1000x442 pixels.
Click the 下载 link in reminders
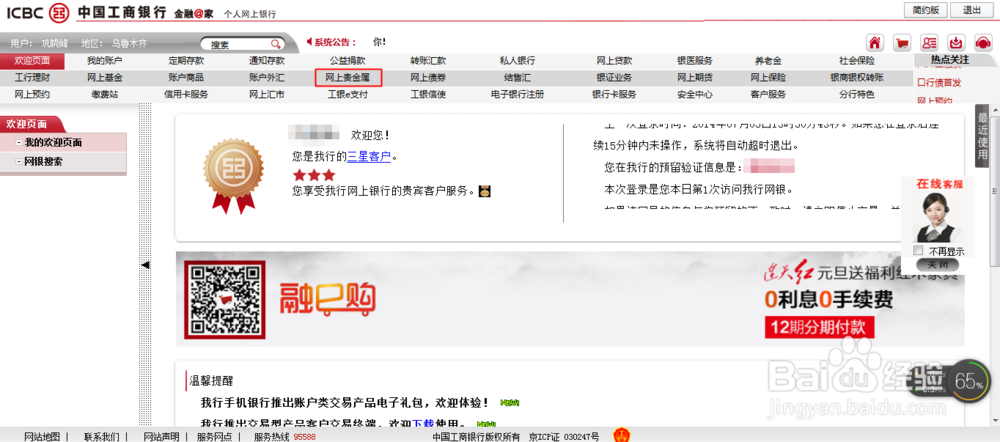click(422, 424)
